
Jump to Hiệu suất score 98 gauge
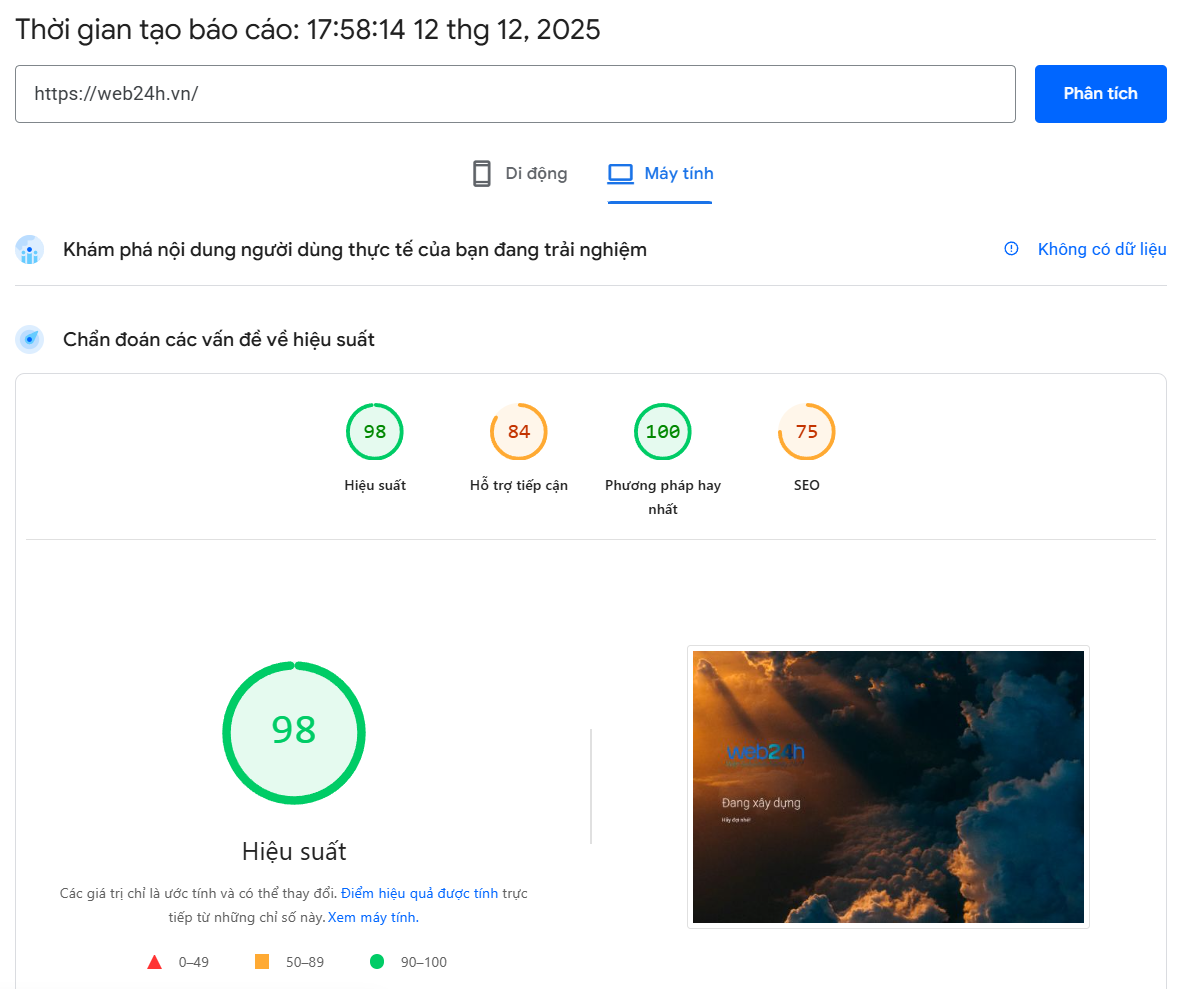tap(375, 432)
